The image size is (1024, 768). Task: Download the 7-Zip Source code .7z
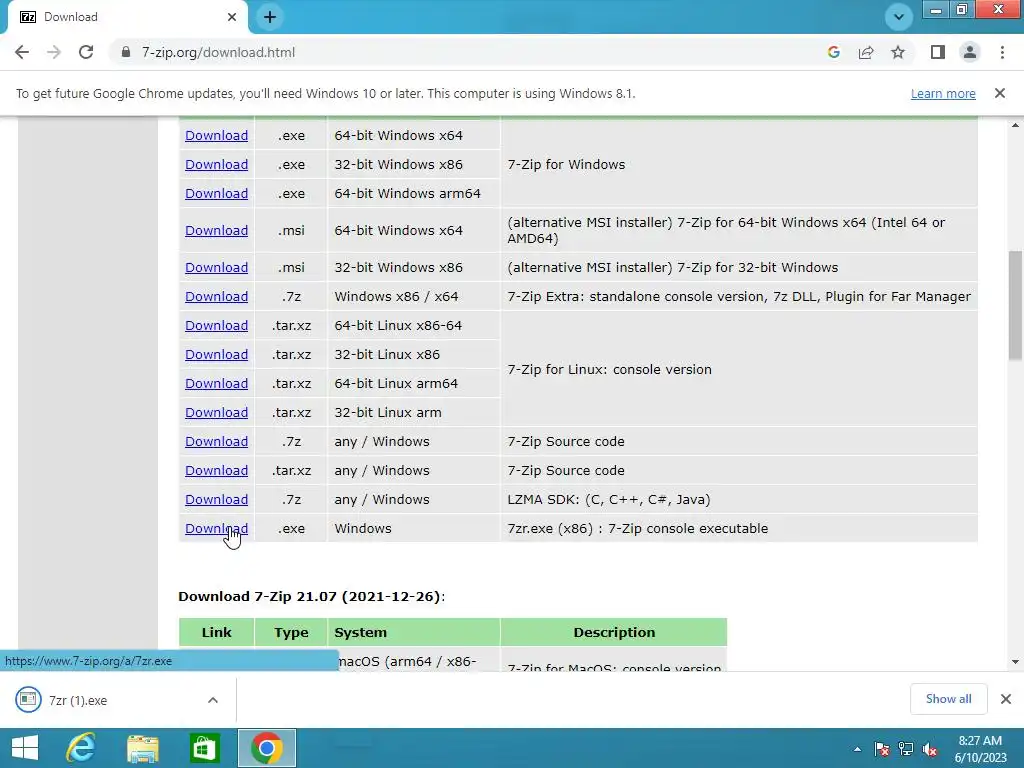(x=216, y=441)
